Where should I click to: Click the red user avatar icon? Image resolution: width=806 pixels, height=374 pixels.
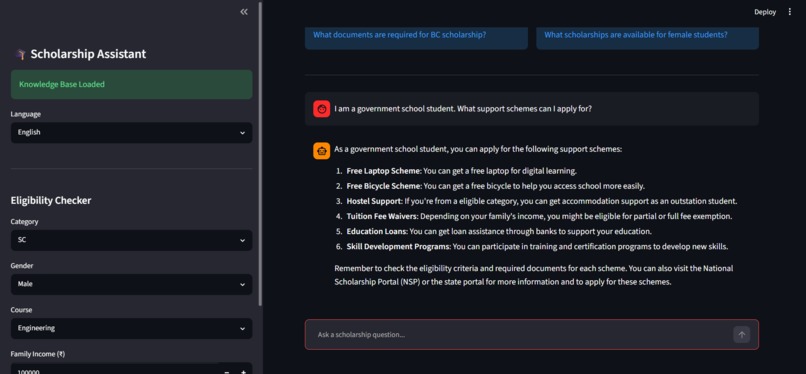(321, 109)
